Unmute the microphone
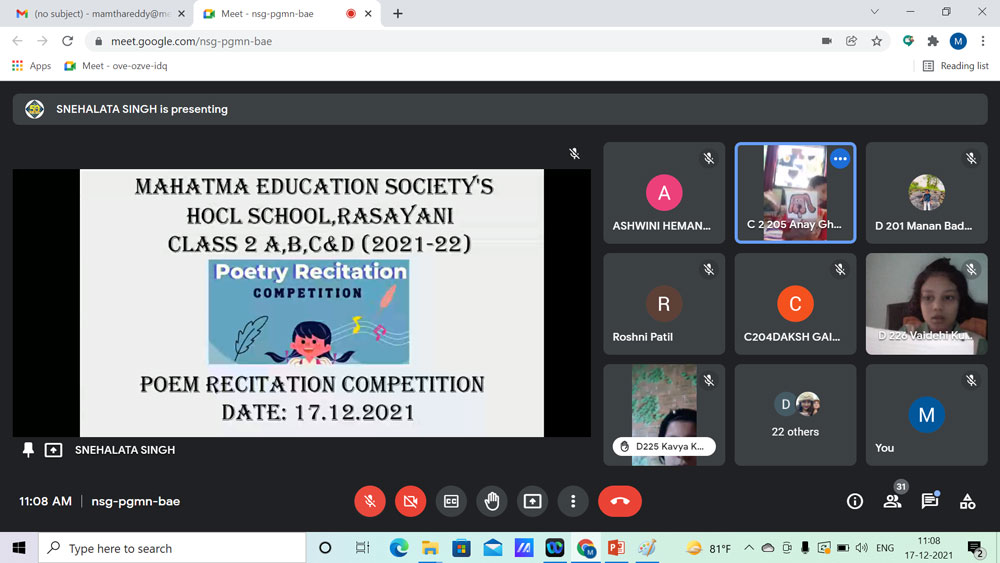1000x563 pixels. 370,501
